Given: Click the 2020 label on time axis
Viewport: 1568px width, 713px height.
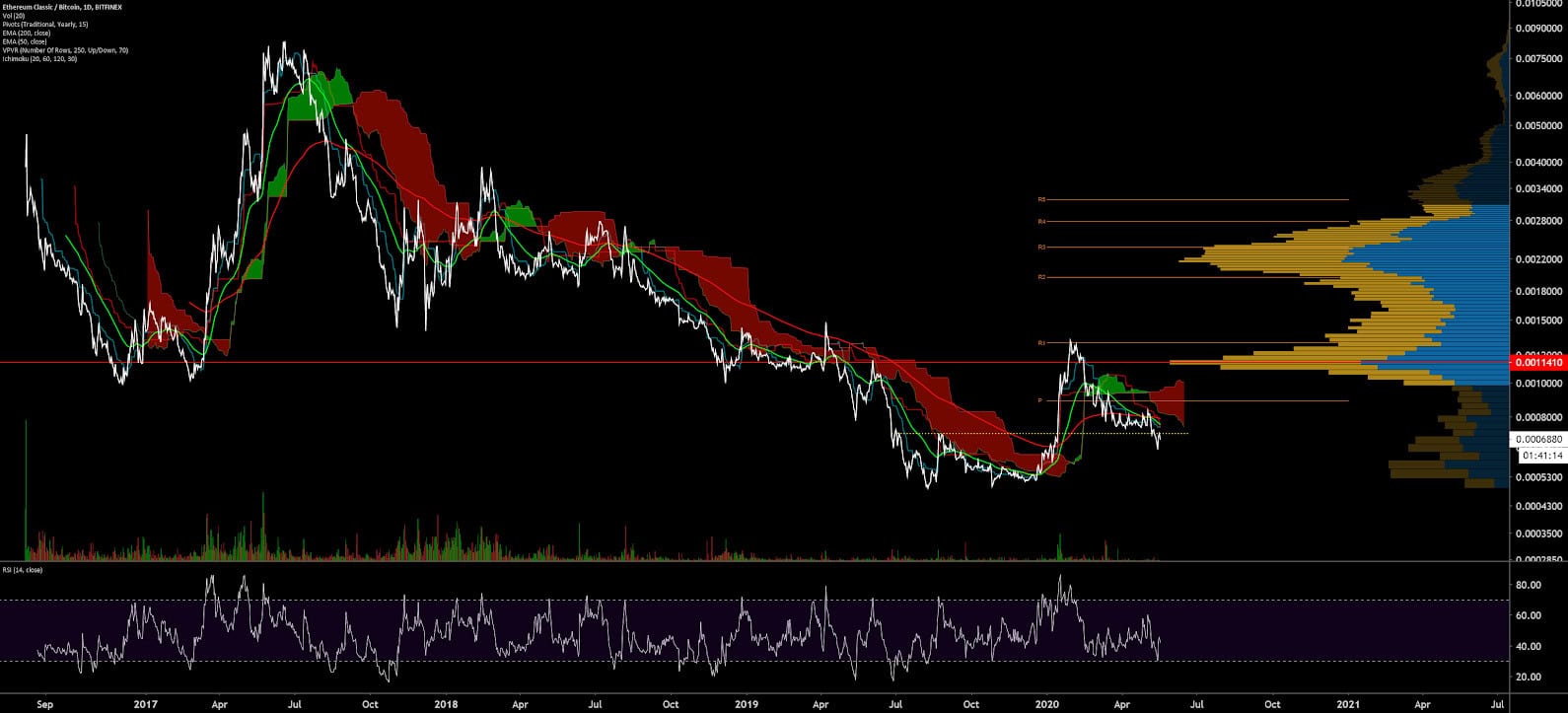Looking at the screenshot, I should [1047, 704].
